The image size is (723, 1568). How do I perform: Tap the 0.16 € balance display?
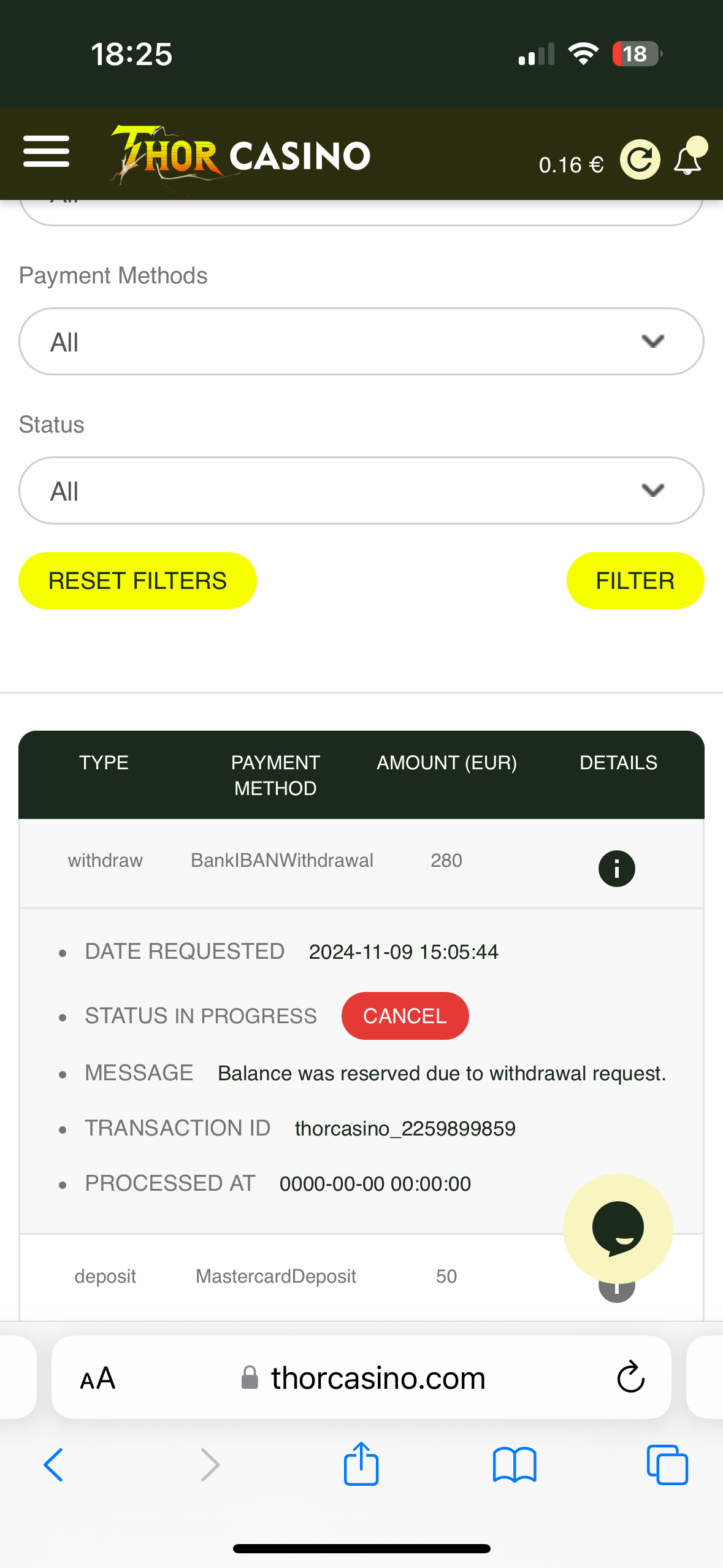[571, 164]
